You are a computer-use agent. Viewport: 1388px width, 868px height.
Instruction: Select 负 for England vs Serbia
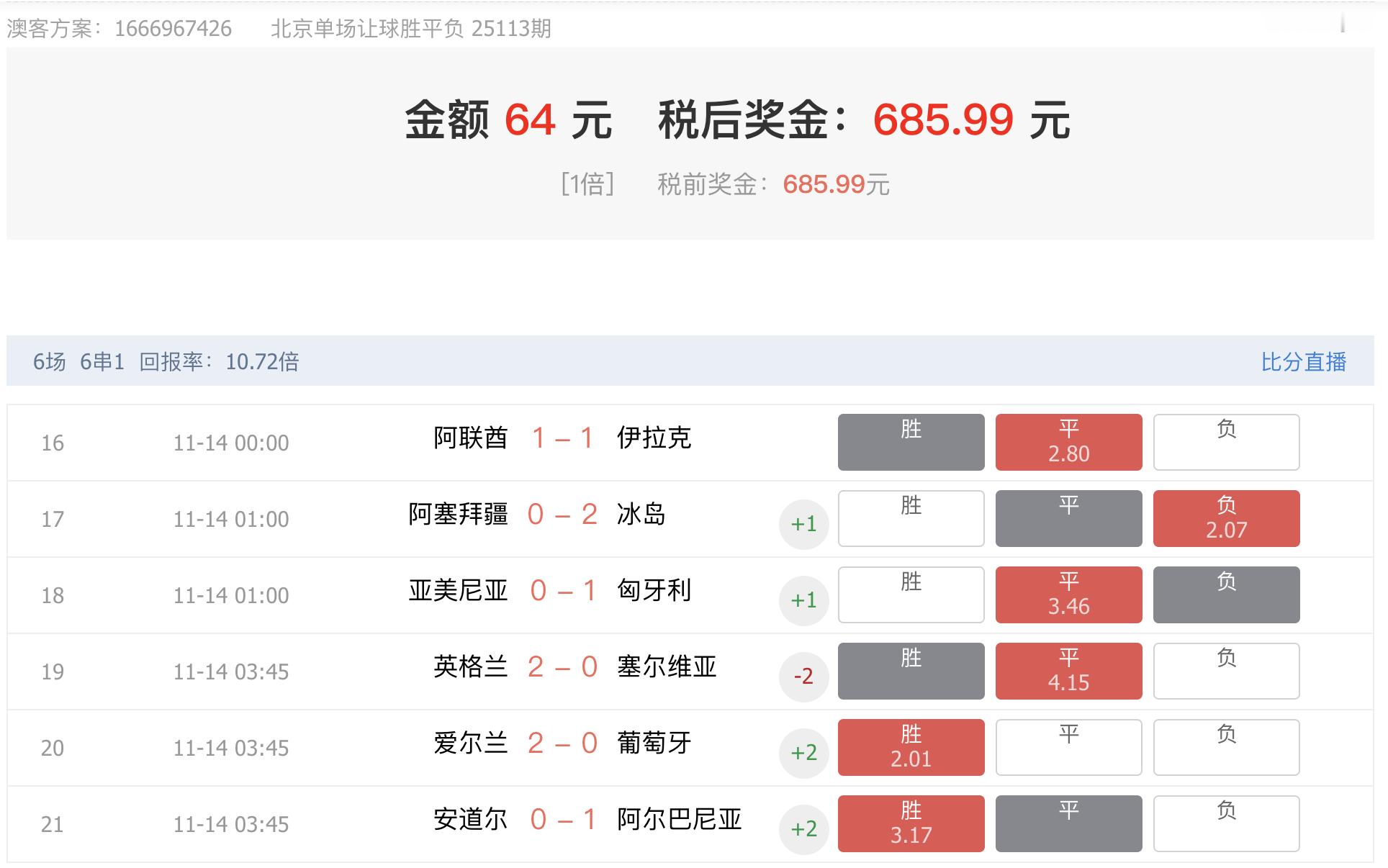1226,671
